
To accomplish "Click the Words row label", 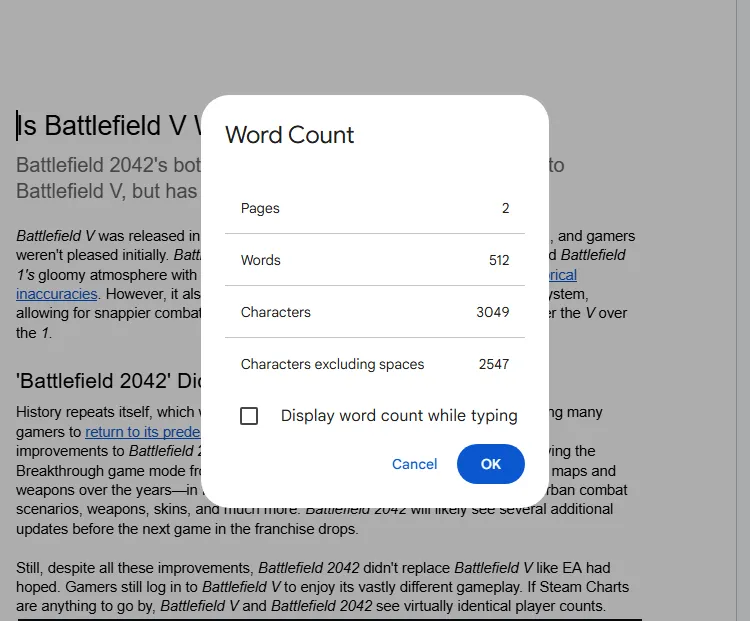I will [x=261, y=260].
